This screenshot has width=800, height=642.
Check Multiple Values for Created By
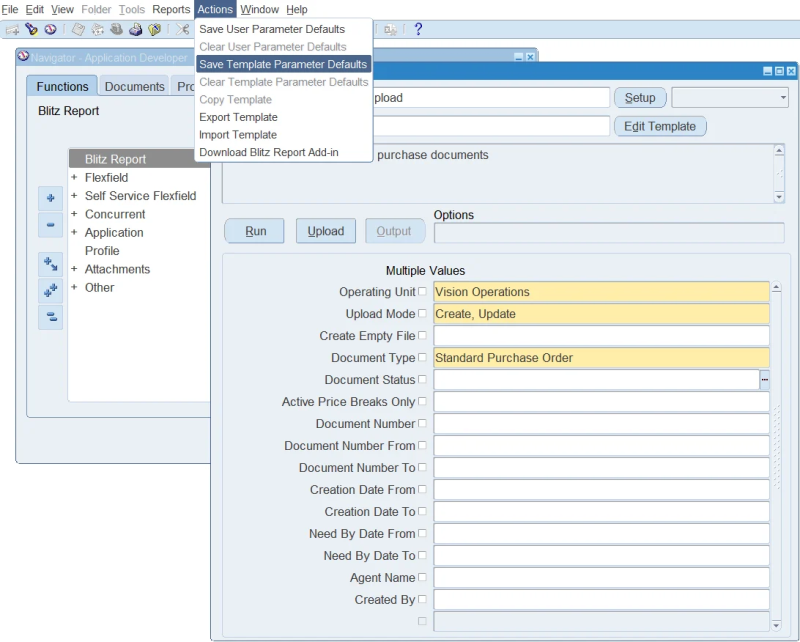[422, 599]
